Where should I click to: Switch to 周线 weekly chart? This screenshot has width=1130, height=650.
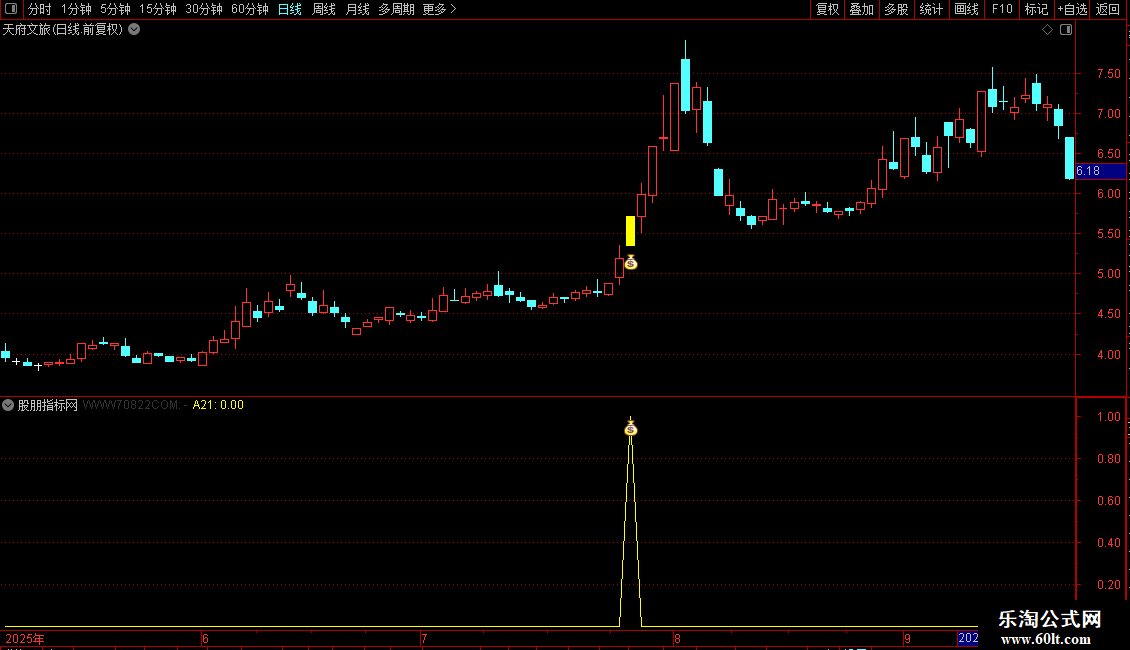tap(324, 9)
